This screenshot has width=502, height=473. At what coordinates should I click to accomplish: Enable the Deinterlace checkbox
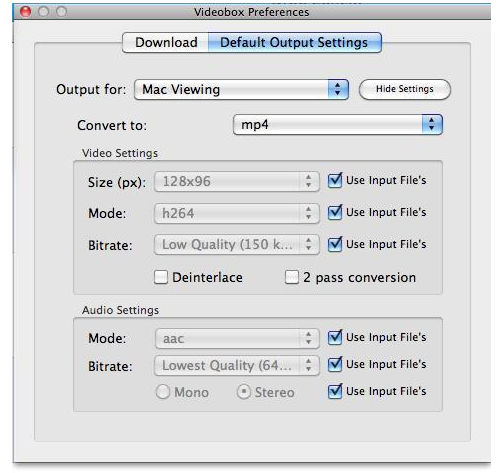click(x=161, y=277)
